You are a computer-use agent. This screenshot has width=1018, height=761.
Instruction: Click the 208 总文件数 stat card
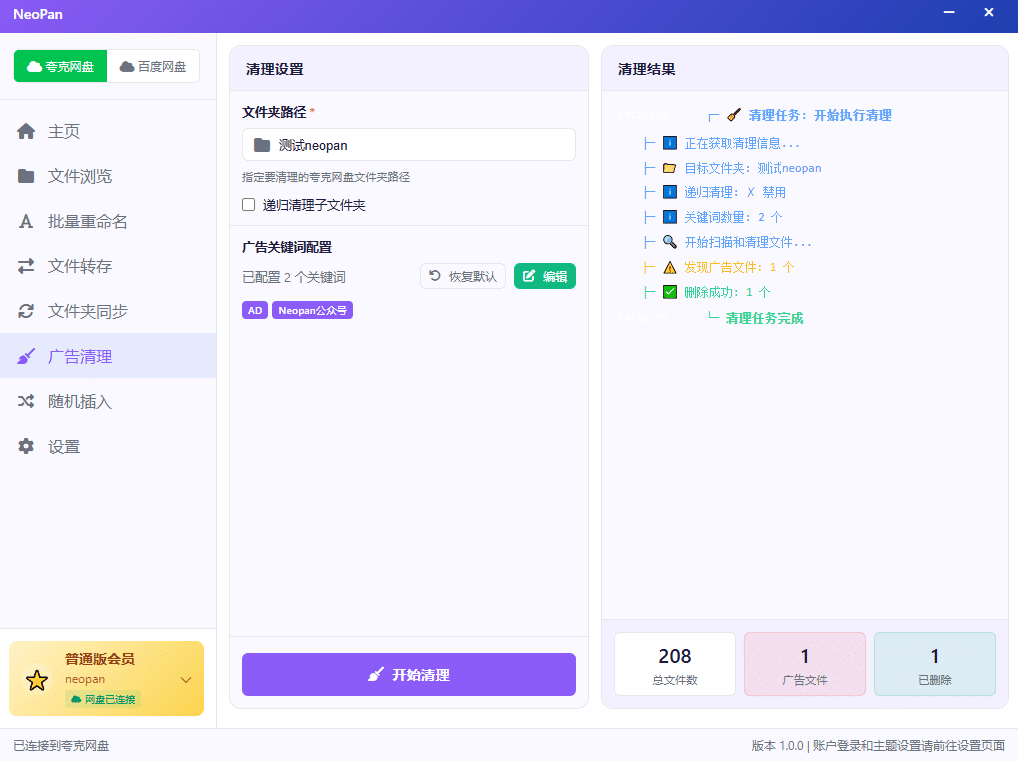675,664
